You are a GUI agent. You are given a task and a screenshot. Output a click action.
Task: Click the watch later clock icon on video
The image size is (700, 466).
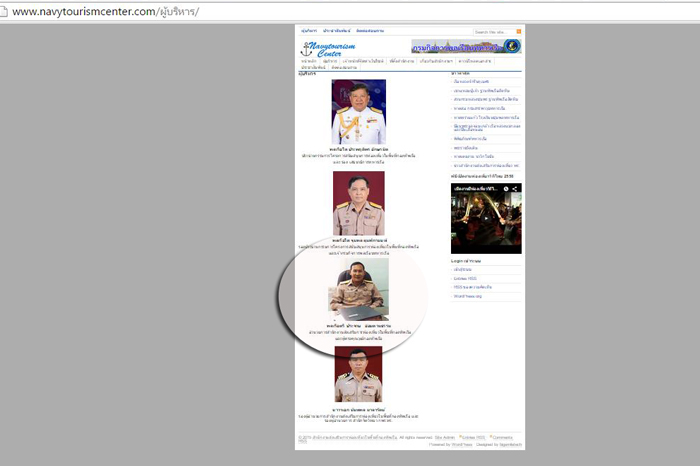click(x=506, y=188)
